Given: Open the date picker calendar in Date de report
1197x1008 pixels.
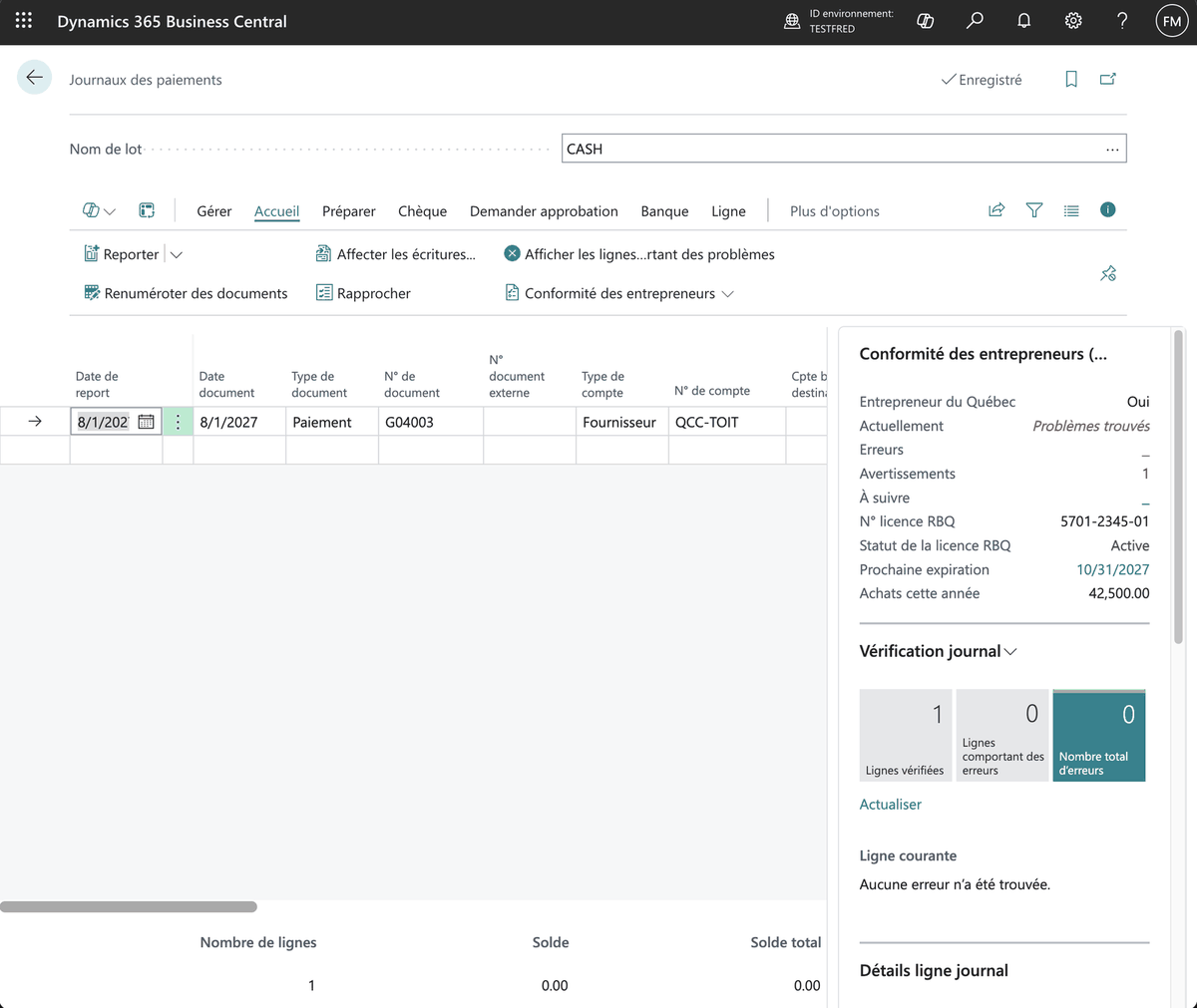Looking at the screenshot, I should point(146,422).
